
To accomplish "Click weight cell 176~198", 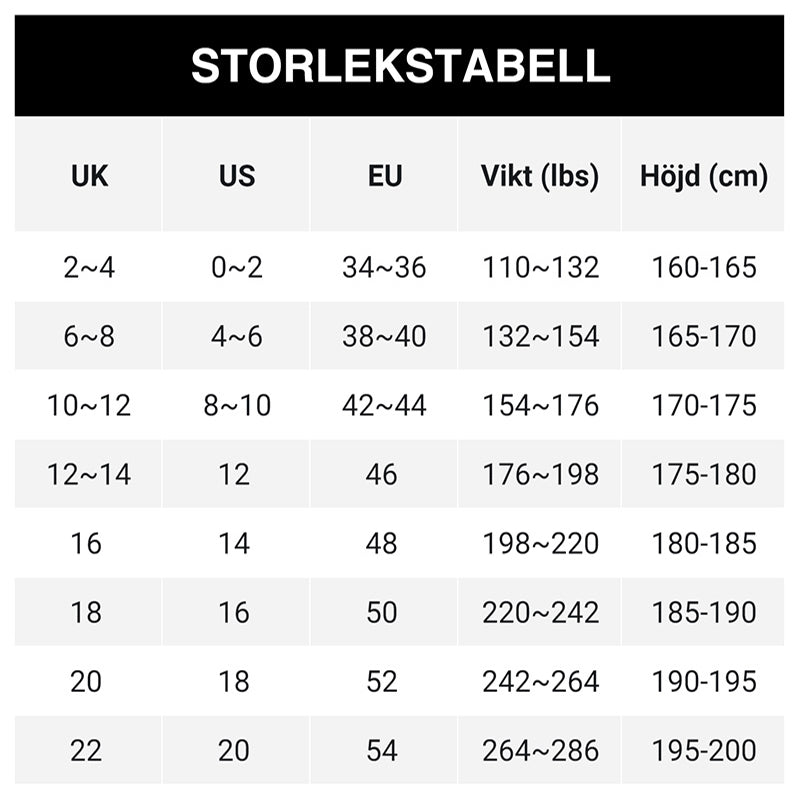I will coord(540,474).
